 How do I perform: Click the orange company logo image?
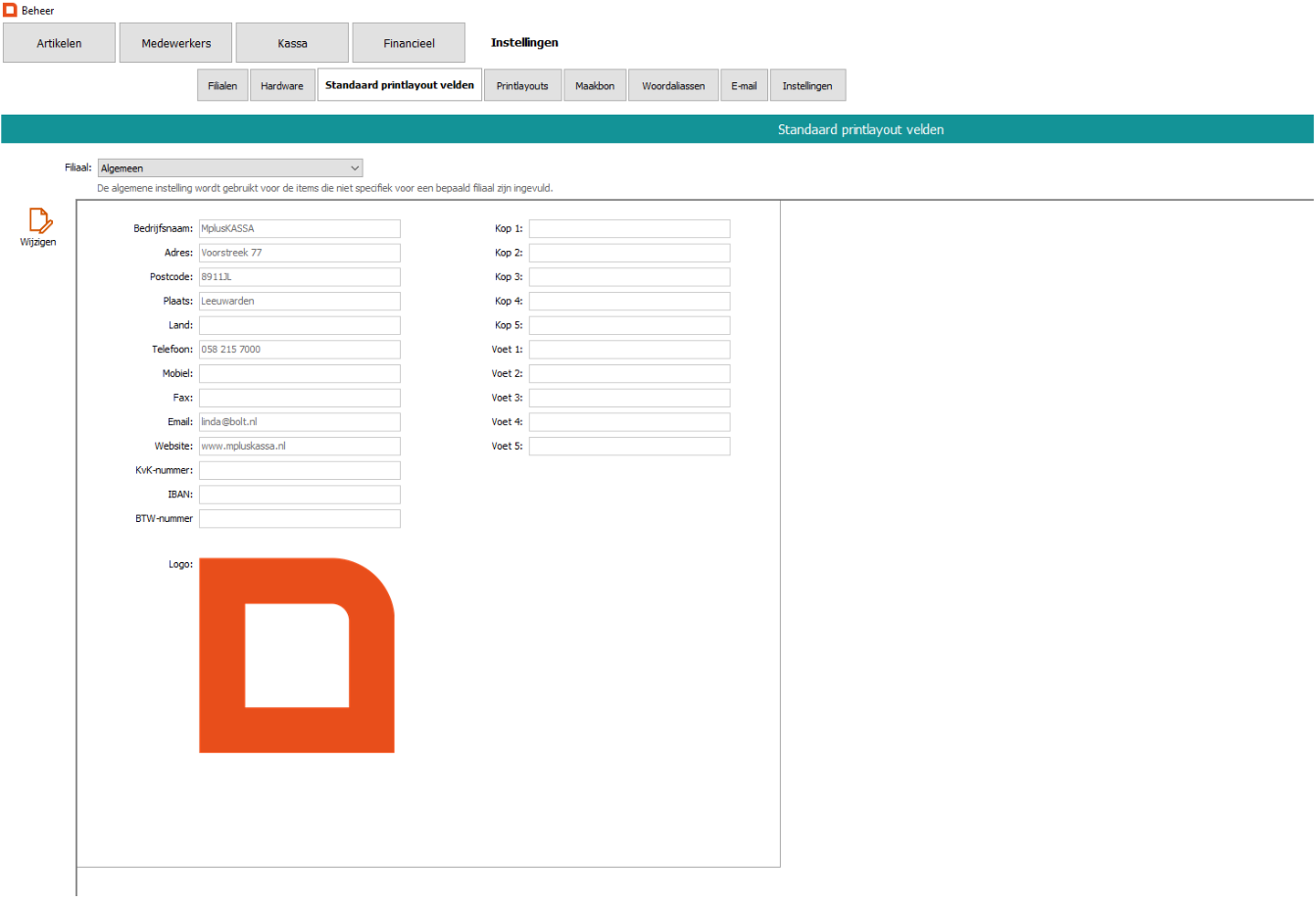tap(296, 655)
